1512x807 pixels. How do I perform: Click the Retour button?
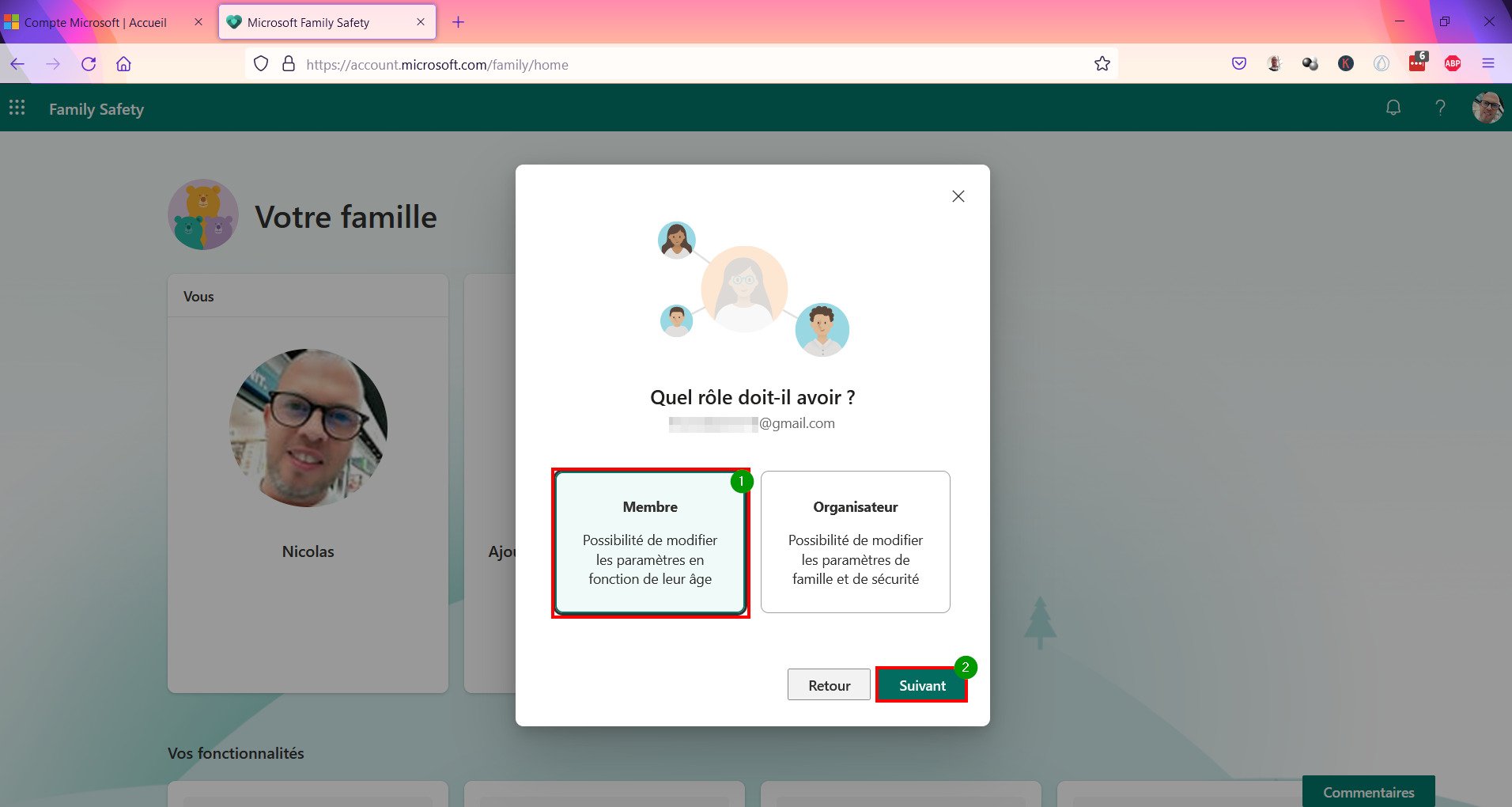829,685
